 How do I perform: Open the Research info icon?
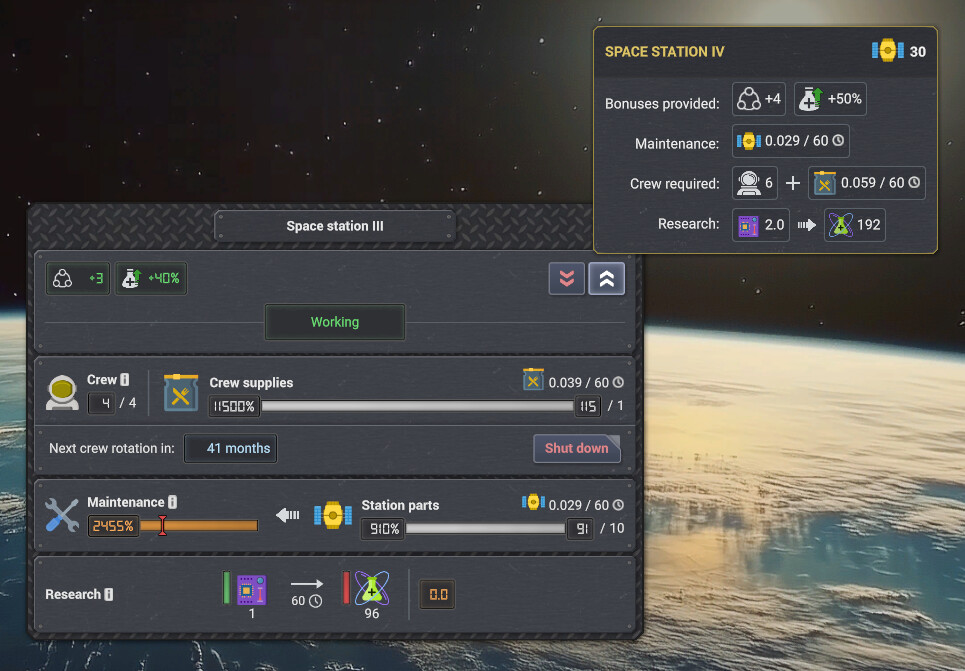click(109, 595)
